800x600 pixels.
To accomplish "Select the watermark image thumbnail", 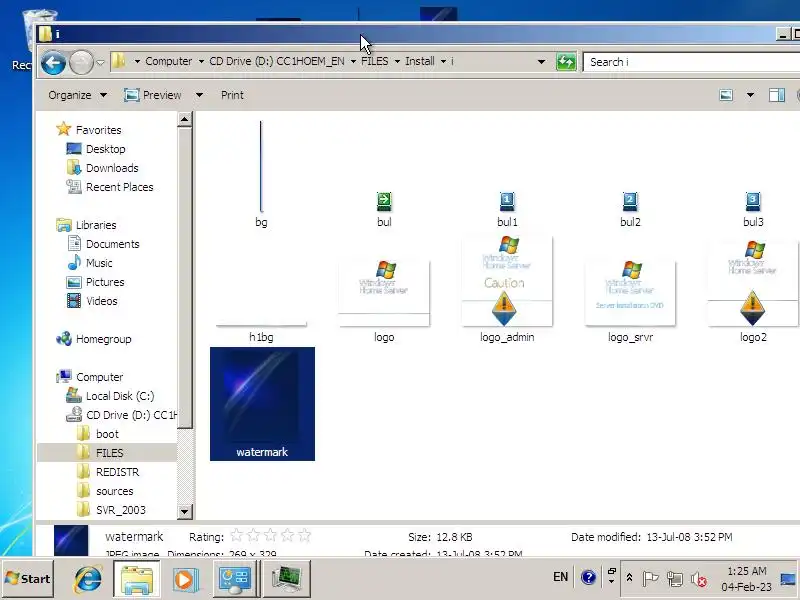I will click(262, 404).
